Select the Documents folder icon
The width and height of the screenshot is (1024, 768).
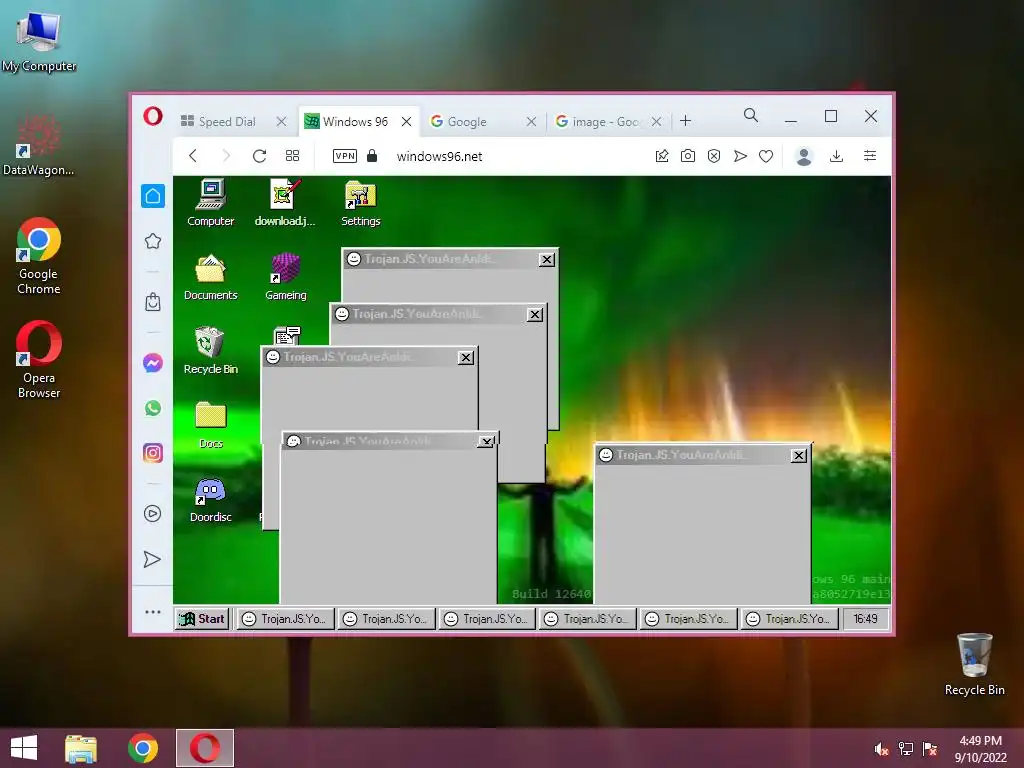pyautogui.click(x=210, y=278)
